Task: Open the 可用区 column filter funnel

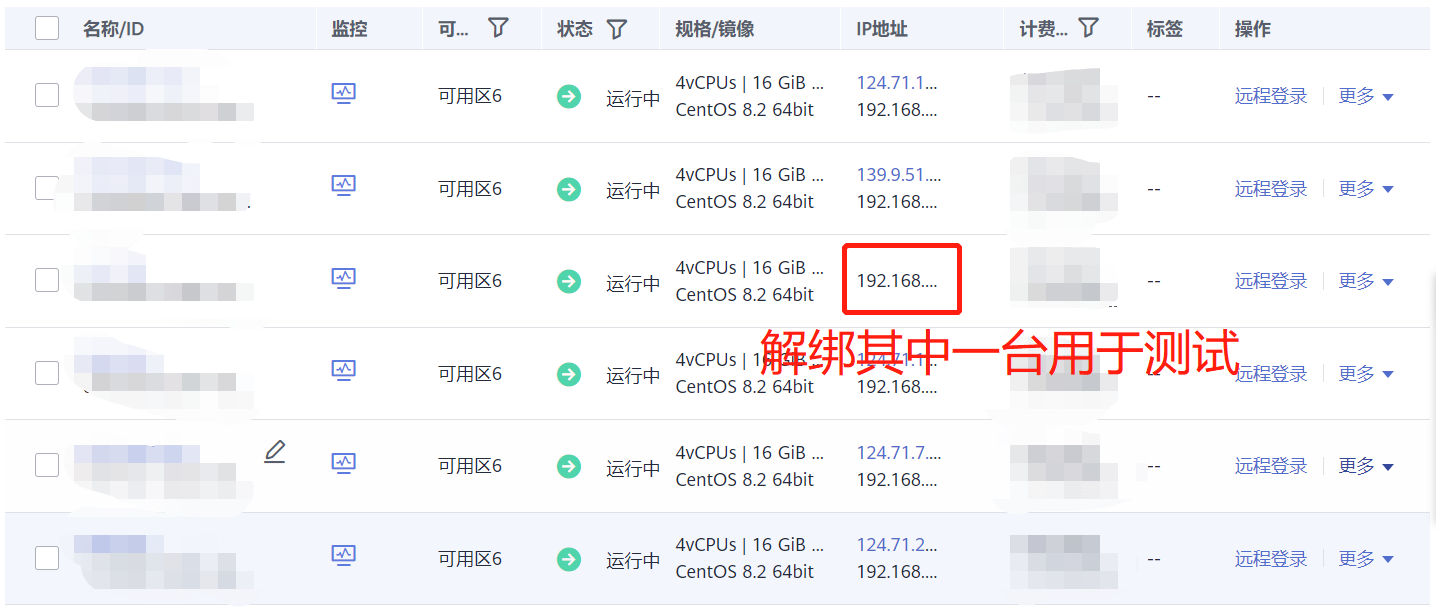Action: [498, 28]
